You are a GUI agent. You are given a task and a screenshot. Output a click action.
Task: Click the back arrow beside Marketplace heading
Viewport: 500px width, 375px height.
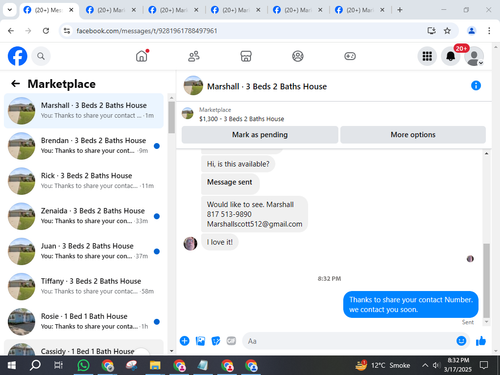15,84
